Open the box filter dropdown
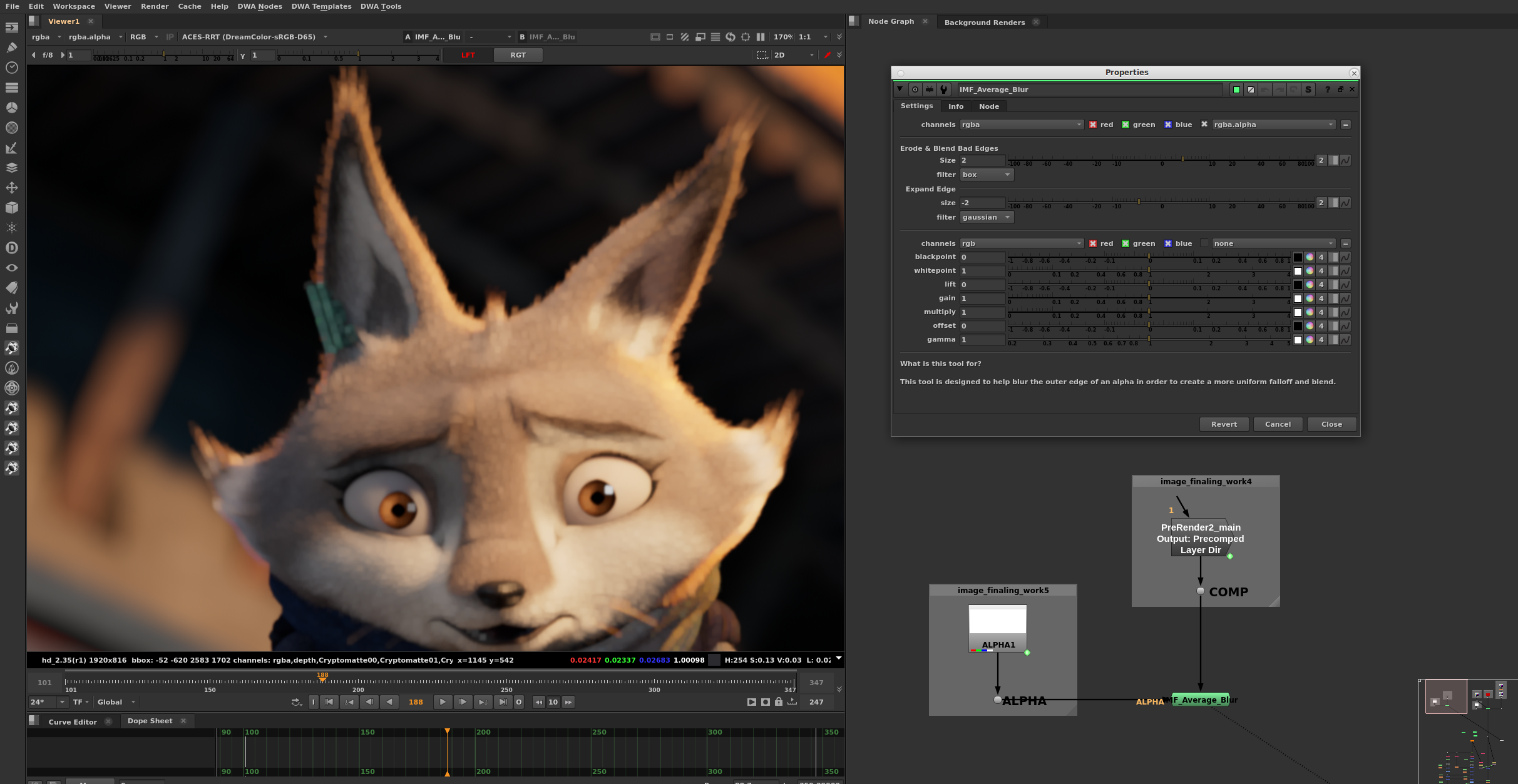The width and height of the screenshot is (1518, 784). coord(987,175)
